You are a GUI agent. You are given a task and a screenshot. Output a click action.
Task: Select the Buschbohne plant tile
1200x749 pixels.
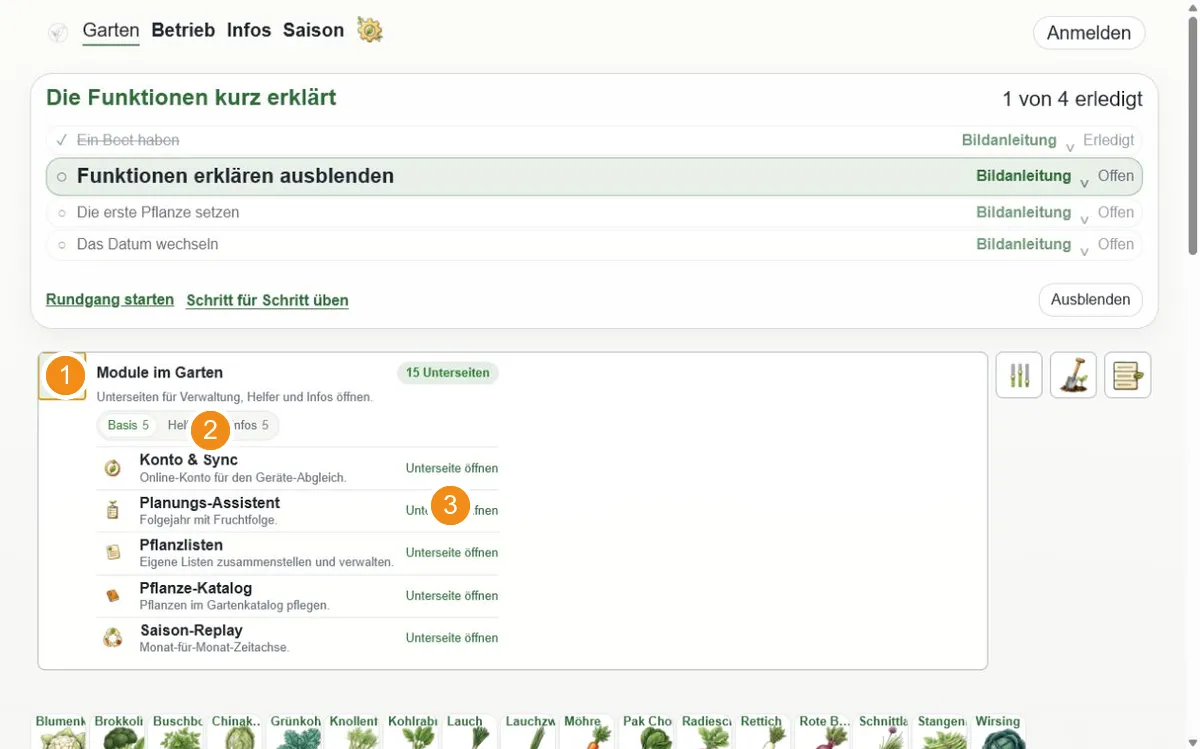(x=178, y=732)
